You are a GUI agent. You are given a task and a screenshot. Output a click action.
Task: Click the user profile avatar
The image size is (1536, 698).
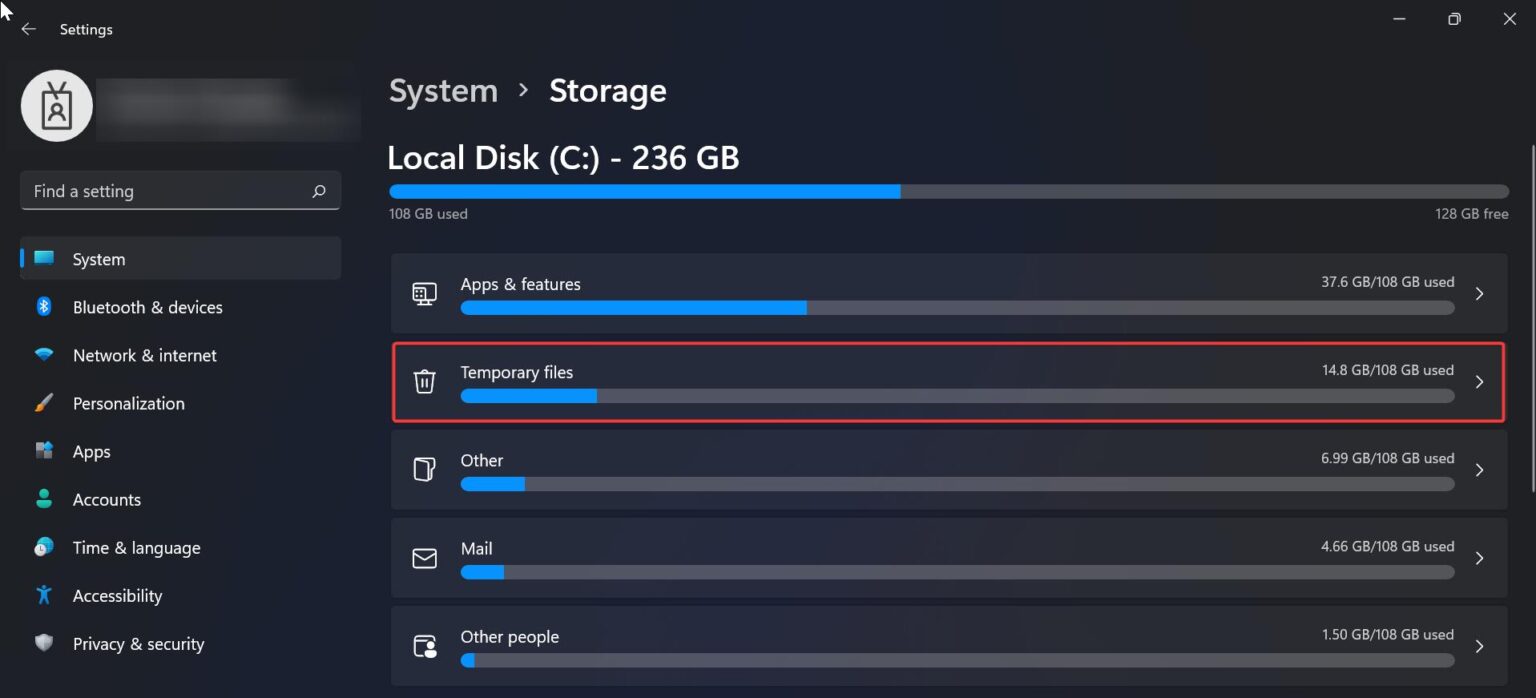(57, 105)
